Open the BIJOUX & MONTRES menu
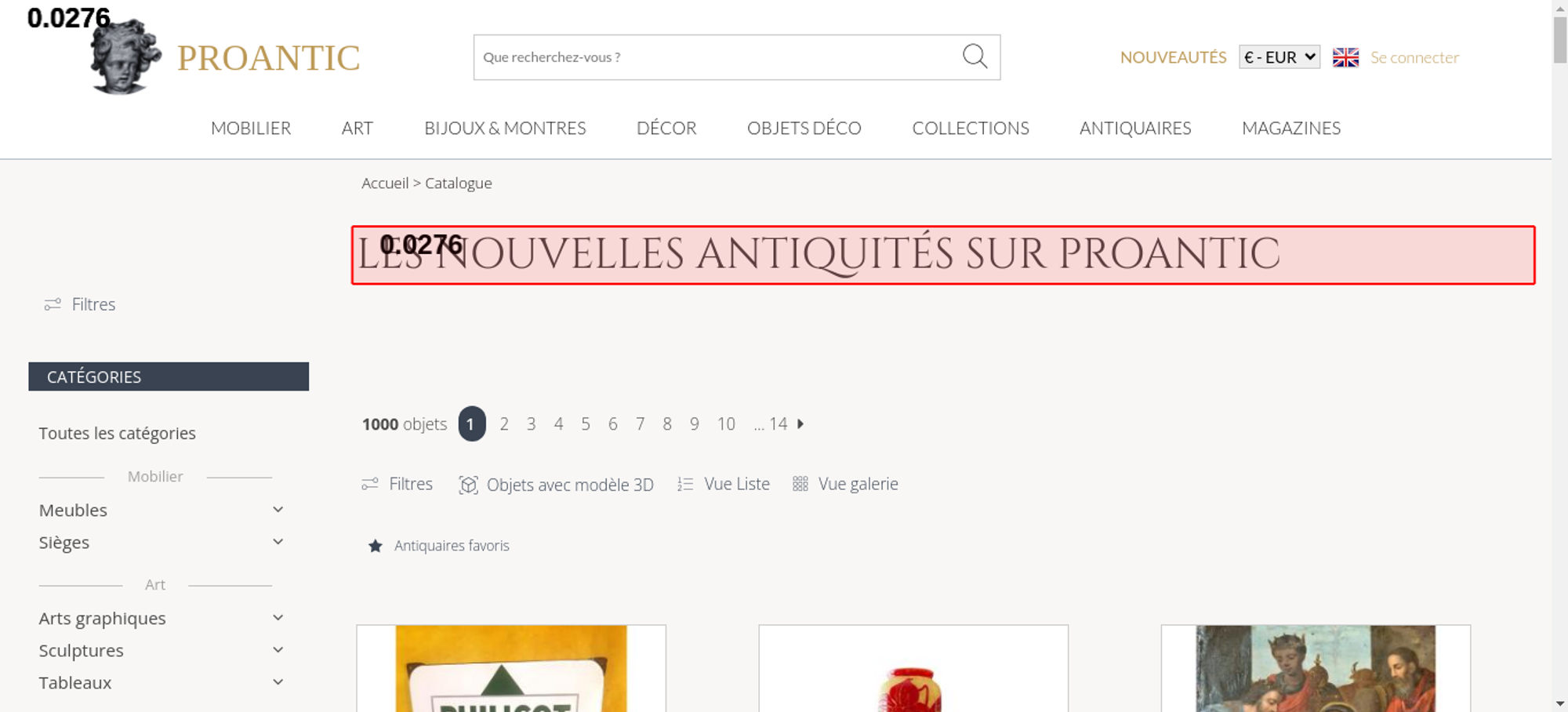This screenshot has width=1568, height=712. click(505, 128)
